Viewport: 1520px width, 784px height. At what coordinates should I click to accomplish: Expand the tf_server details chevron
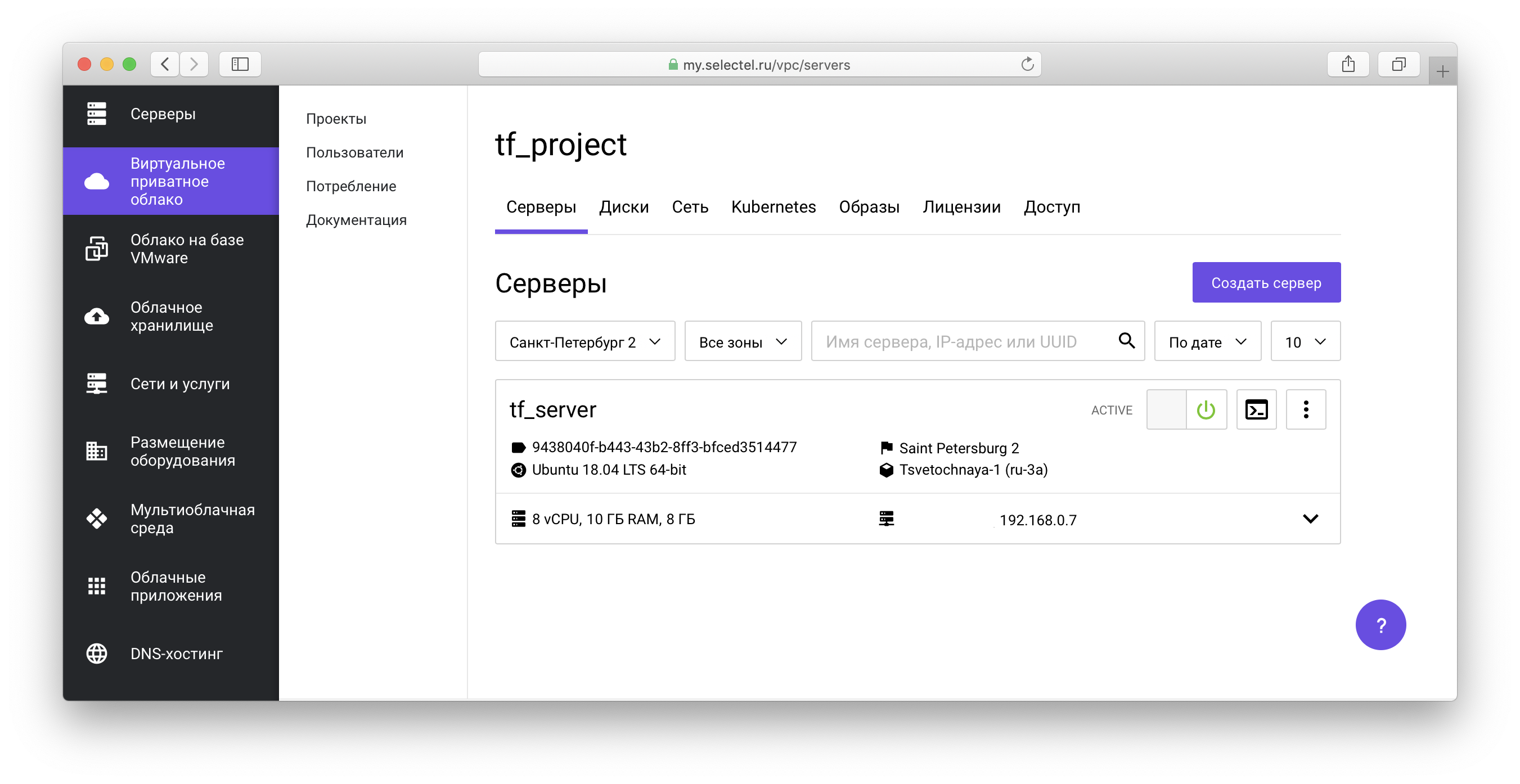1310,519
